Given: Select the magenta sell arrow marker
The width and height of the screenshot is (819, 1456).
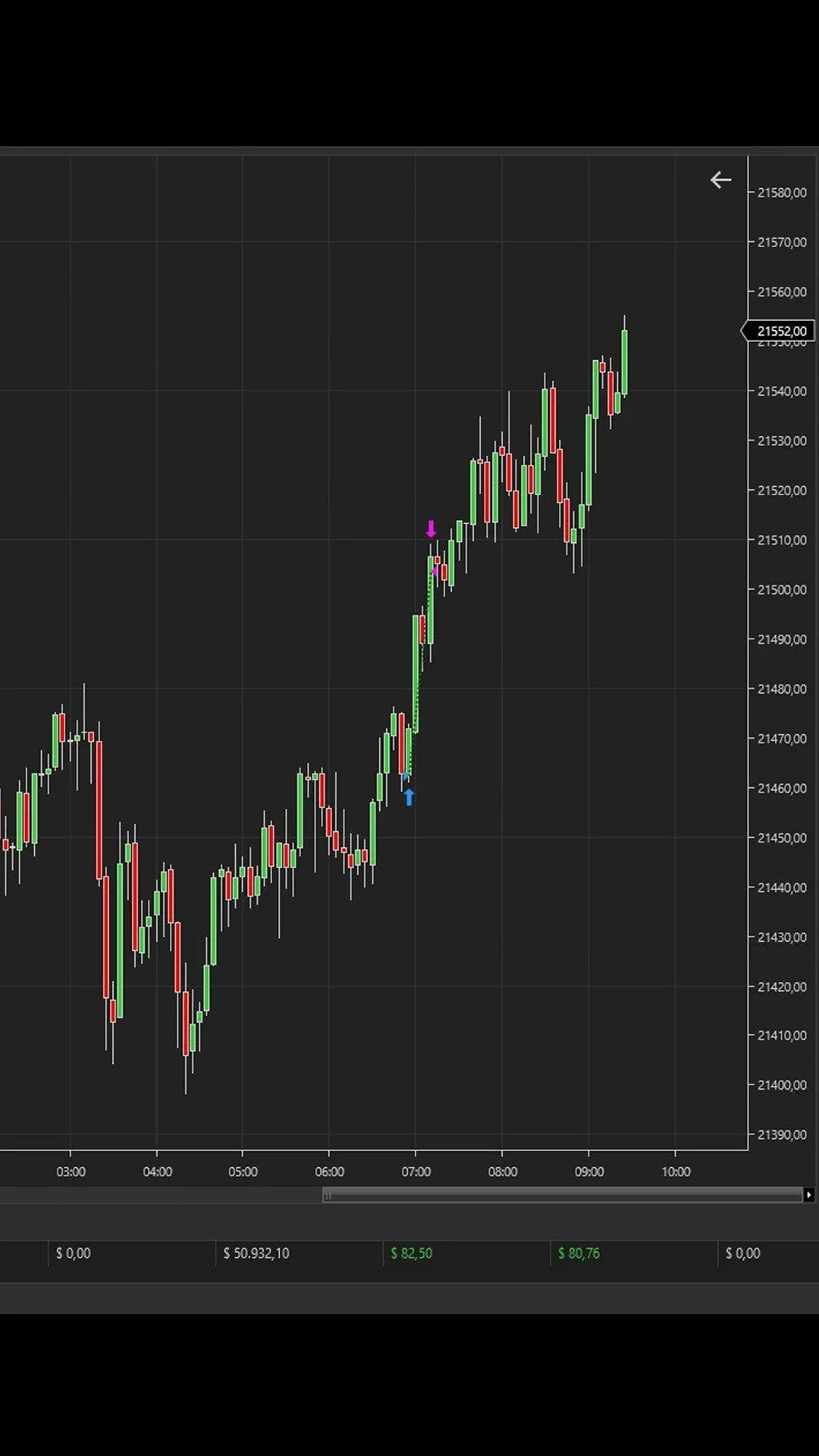Looking at the screenshot, I should pyautogui.click(x=431, y=529).
